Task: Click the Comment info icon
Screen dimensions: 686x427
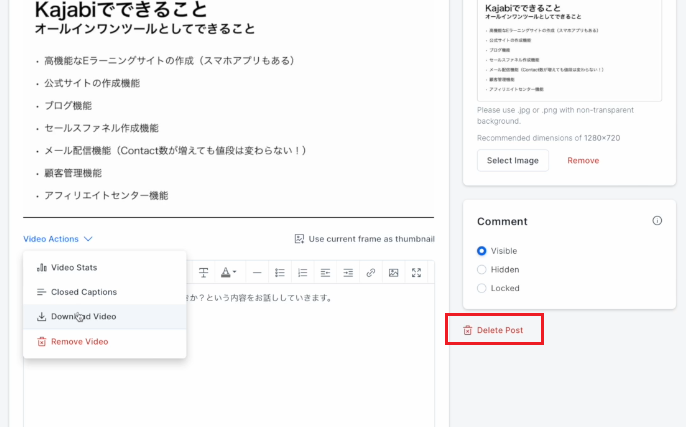Action: pyautogui.click(x=657, y=221)
